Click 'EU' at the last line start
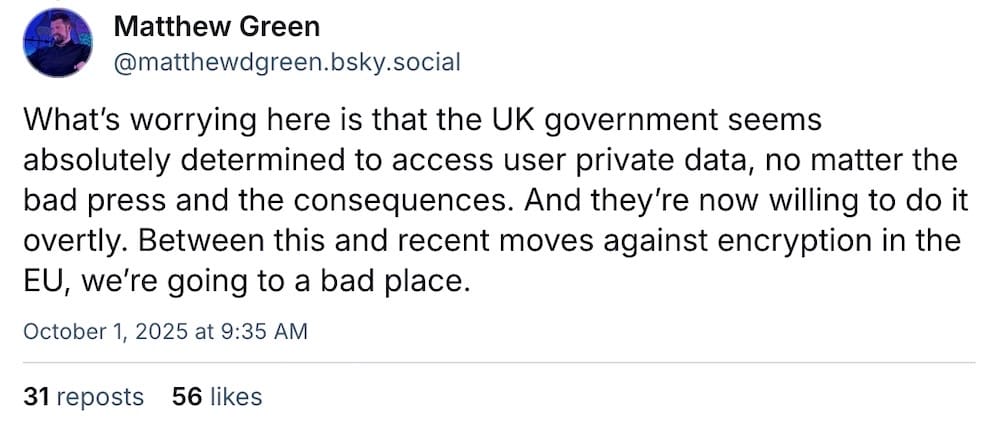 [40, 281]
